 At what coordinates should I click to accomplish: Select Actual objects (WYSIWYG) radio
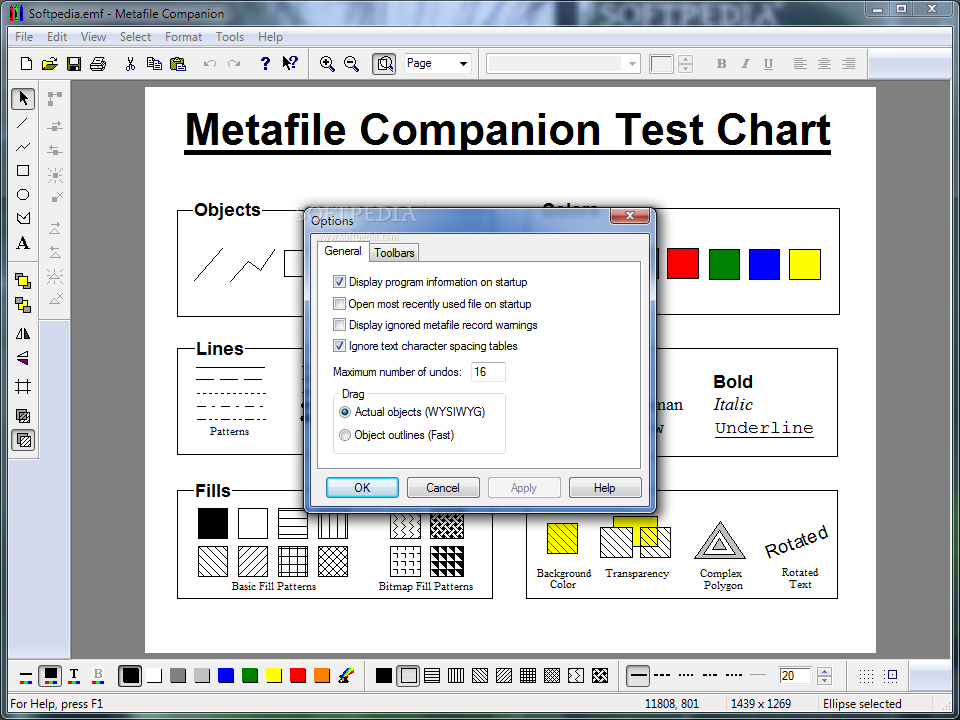345,412
